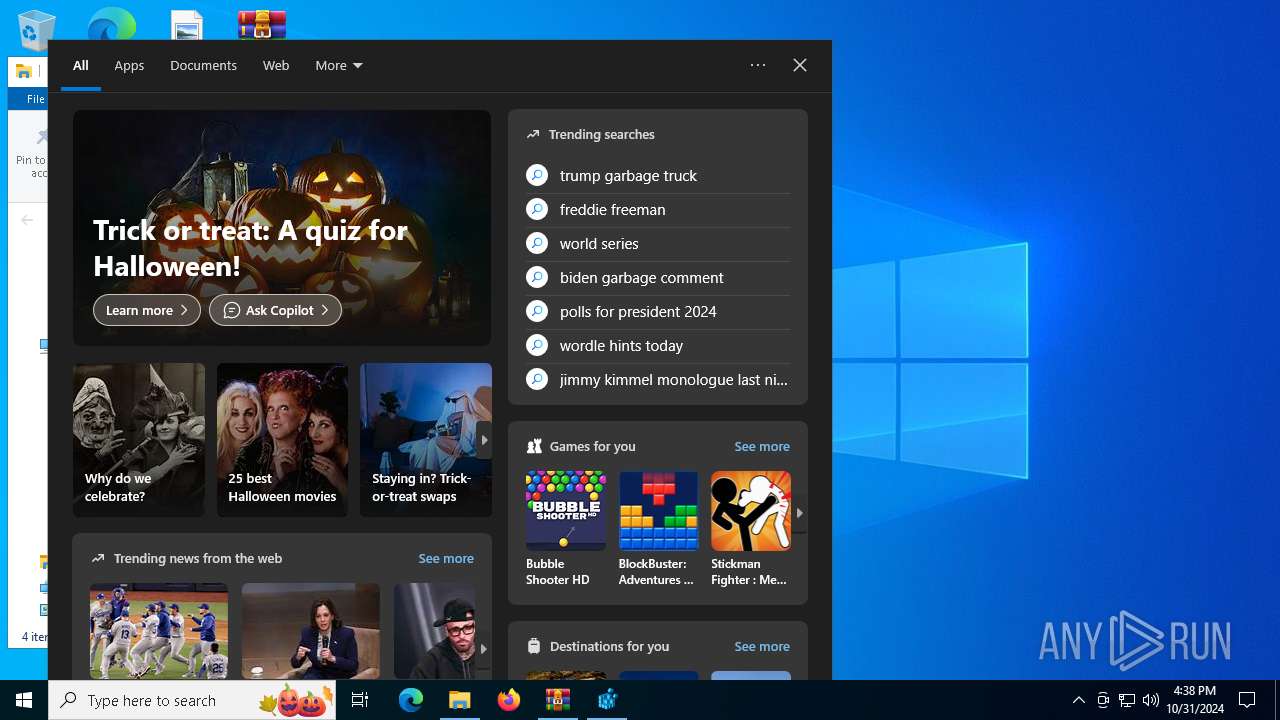Open the File tab in File Explorer
Viewport: 1280px width, 720px height.
[x=35, y=99]
